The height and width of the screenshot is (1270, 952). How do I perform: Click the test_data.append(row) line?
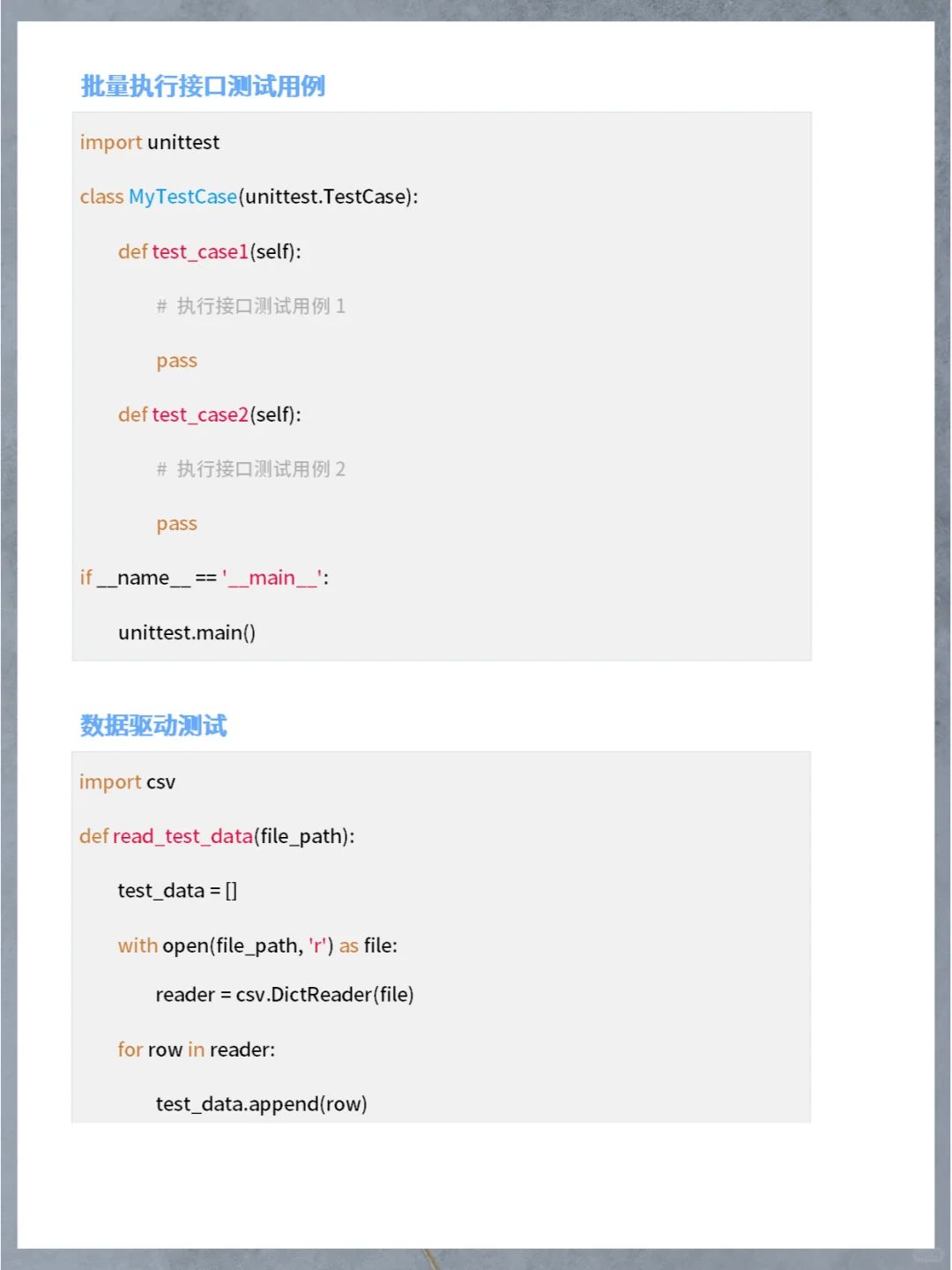pyautogui.click(x=261, y=1103)
